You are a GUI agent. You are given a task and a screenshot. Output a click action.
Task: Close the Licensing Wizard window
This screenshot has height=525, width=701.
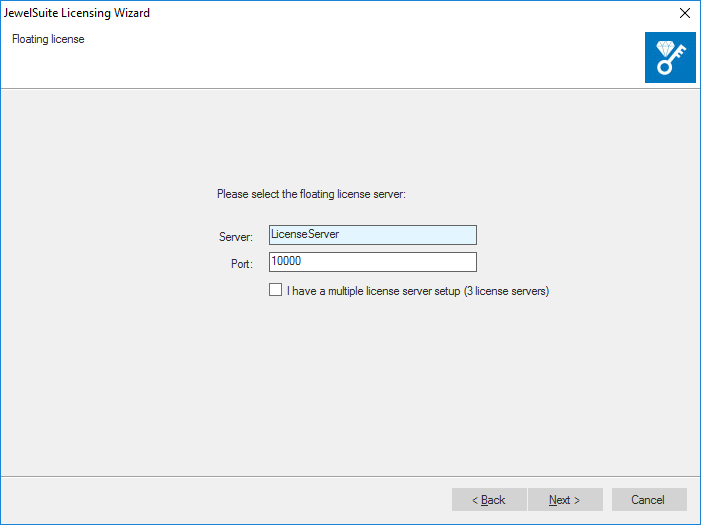coord(685,13)
